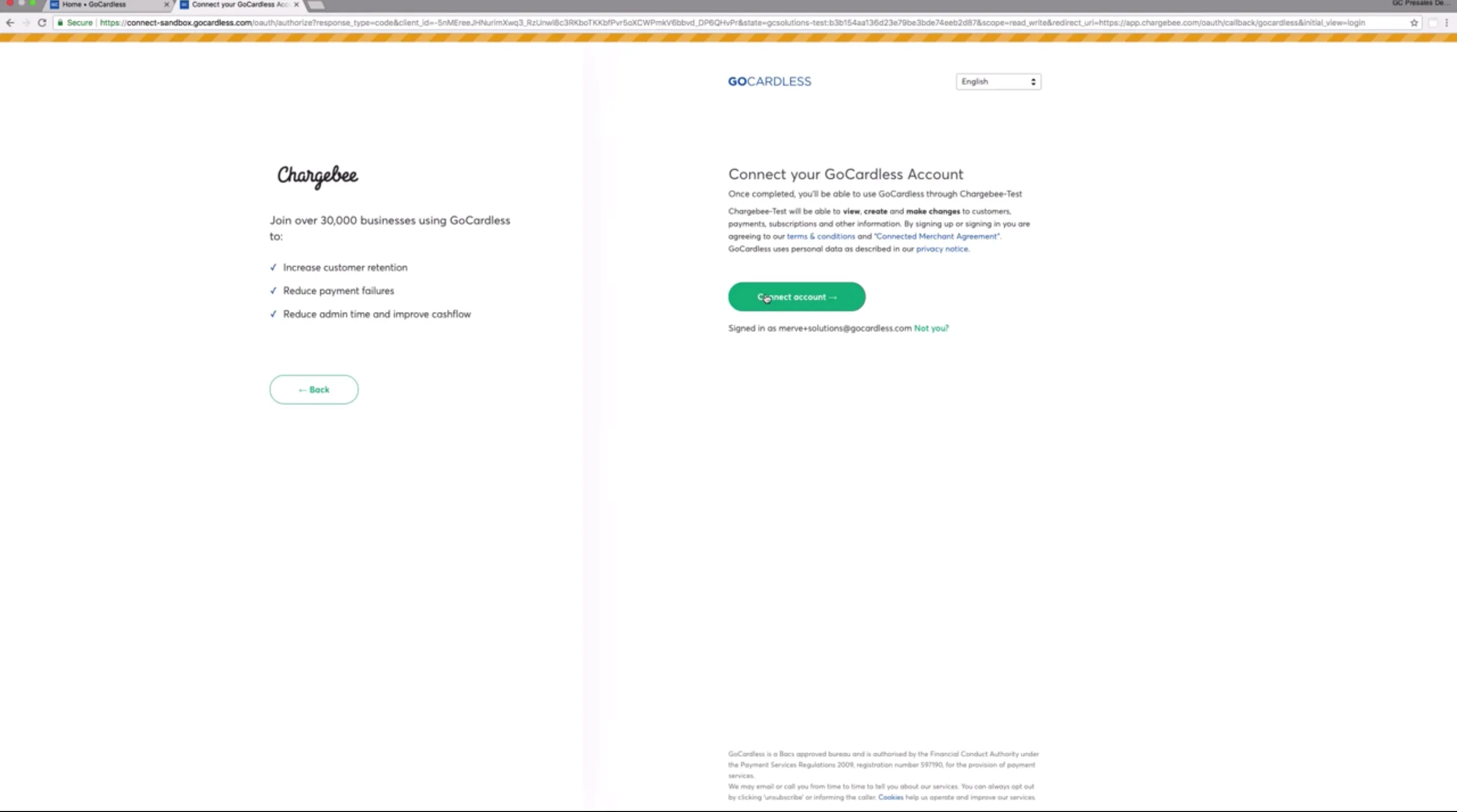Viewport: 1457px width, 812px height.
Task: Open the Connected Merchant Agreement link
Action: [x=936, y=236]
